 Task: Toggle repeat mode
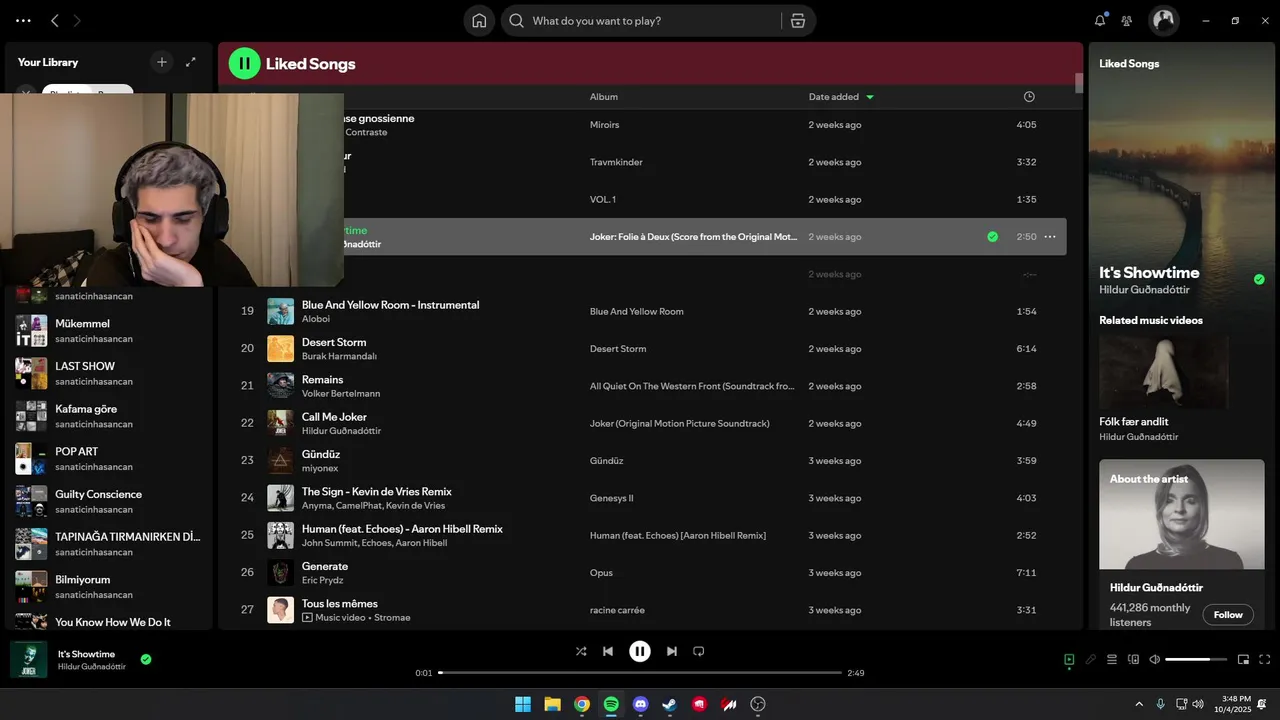point(699,651)
